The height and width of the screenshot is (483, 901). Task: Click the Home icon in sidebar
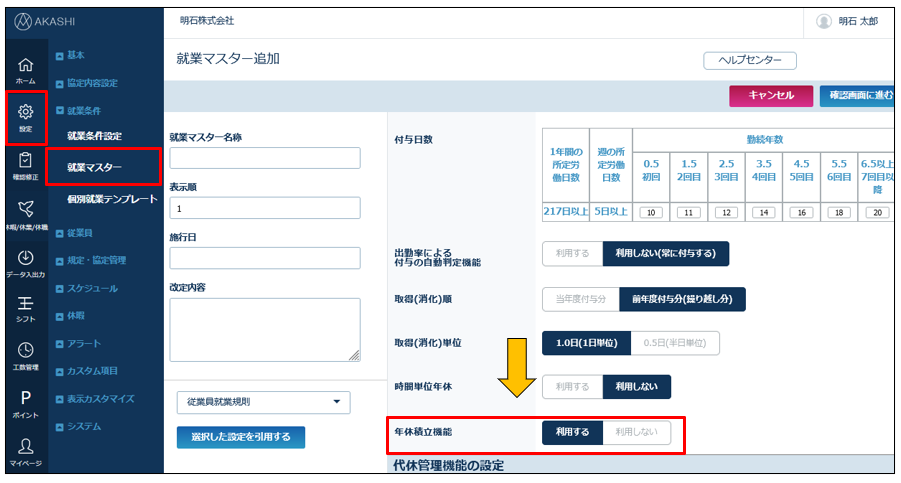pyautogui.click(x=25, y=69)
